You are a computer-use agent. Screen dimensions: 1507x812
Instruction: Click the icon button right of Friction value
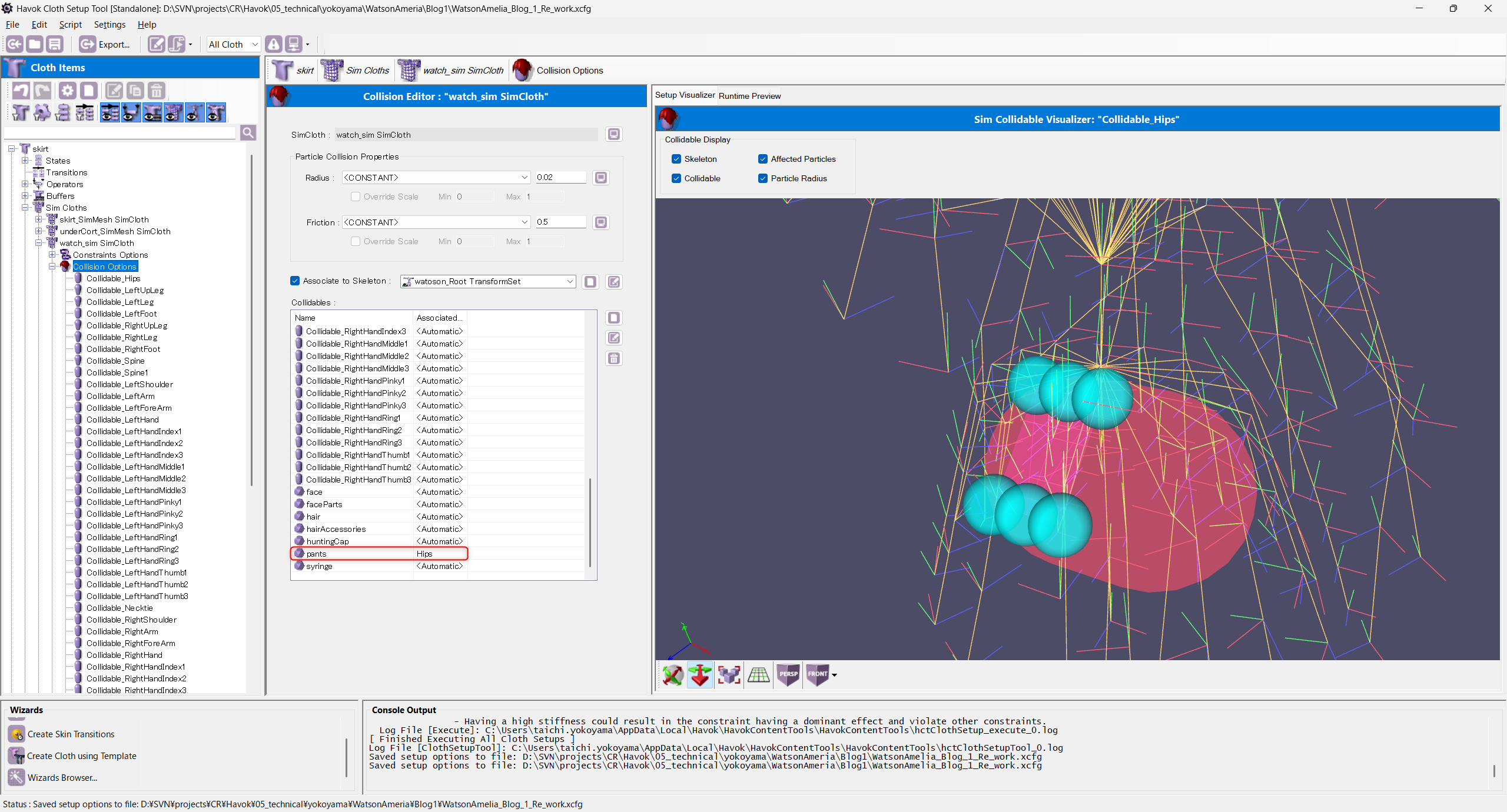click(600, 222)
